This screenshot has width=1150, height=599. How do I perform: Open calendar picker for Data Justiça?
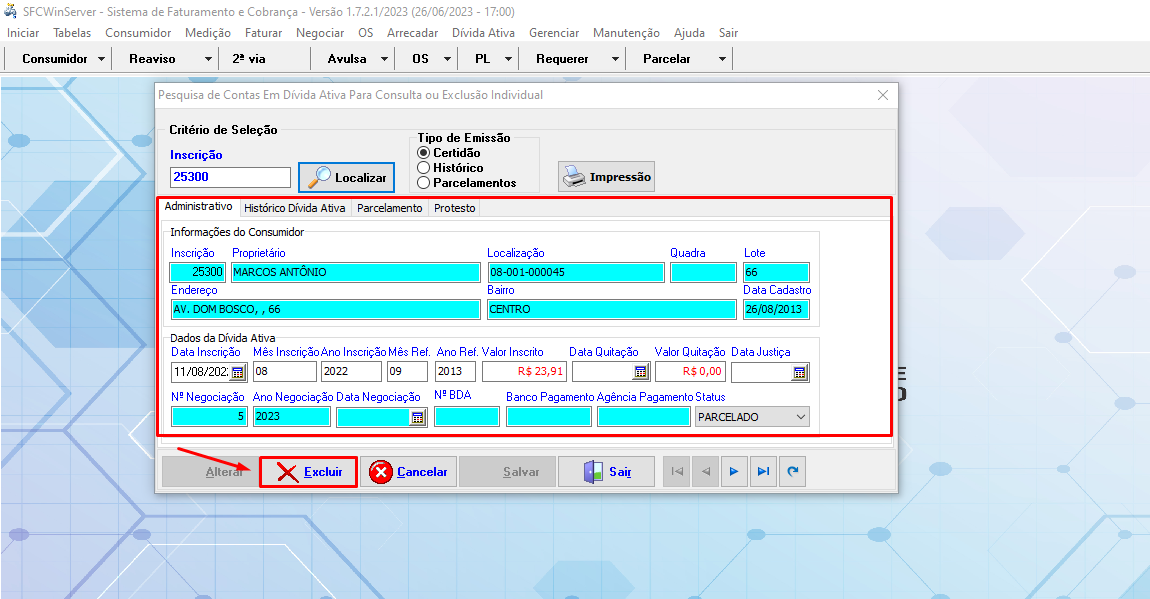pyautogui.click(x=799, y=372)
